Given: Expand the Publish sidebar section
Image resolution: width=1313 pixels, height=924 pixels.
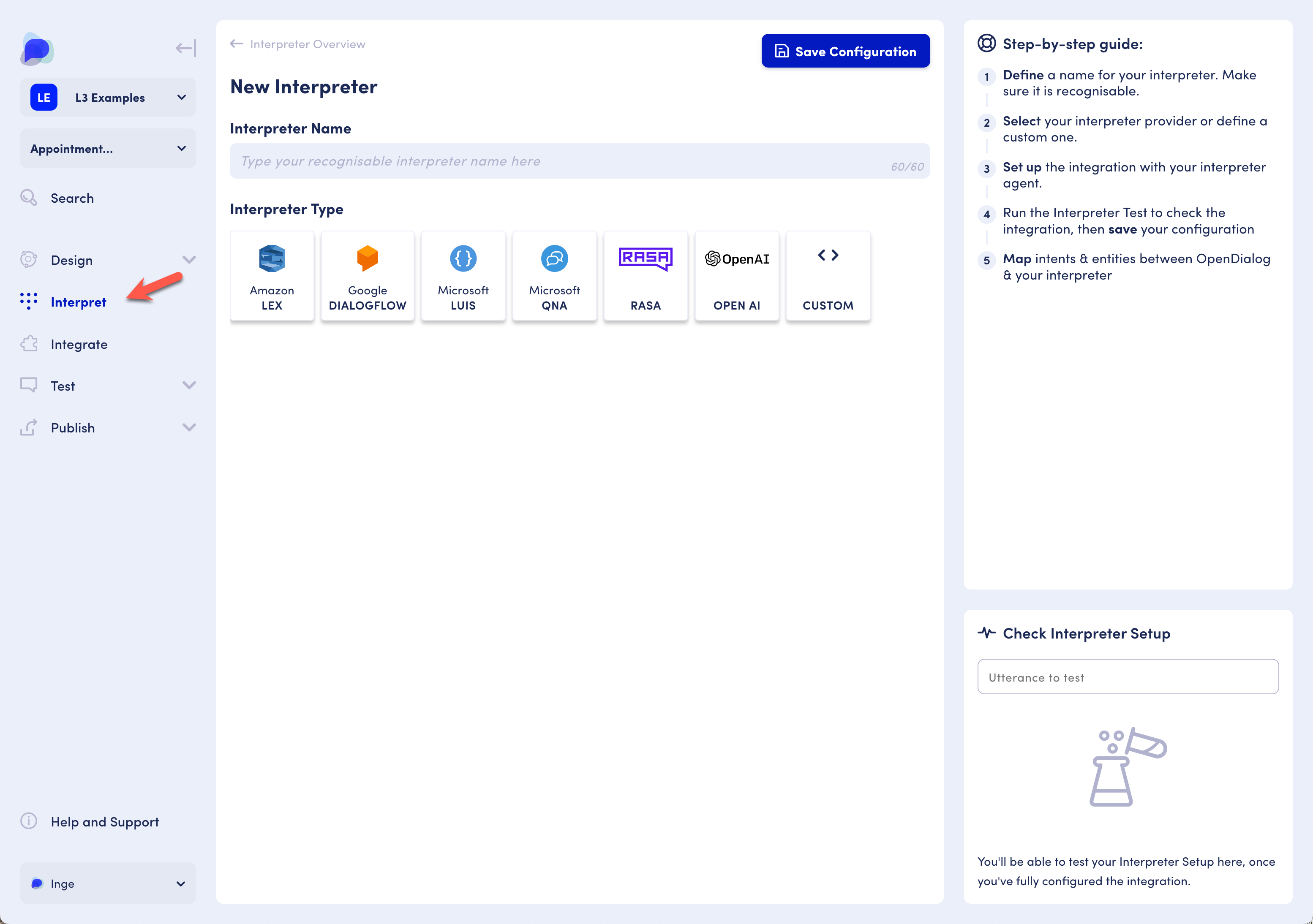Looking at the screenshot, I should pyautogui.click(x=189, y=428).
